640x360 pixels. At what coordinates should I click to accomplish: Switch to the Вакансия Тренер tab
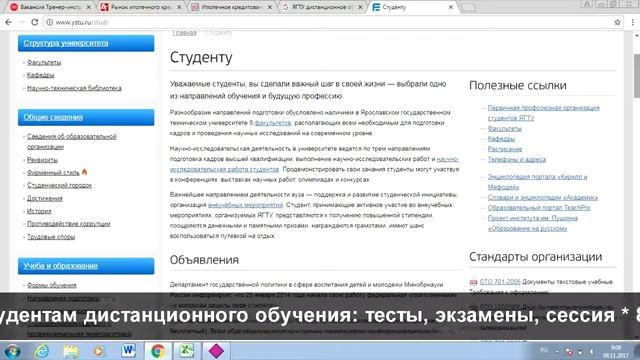51,7
